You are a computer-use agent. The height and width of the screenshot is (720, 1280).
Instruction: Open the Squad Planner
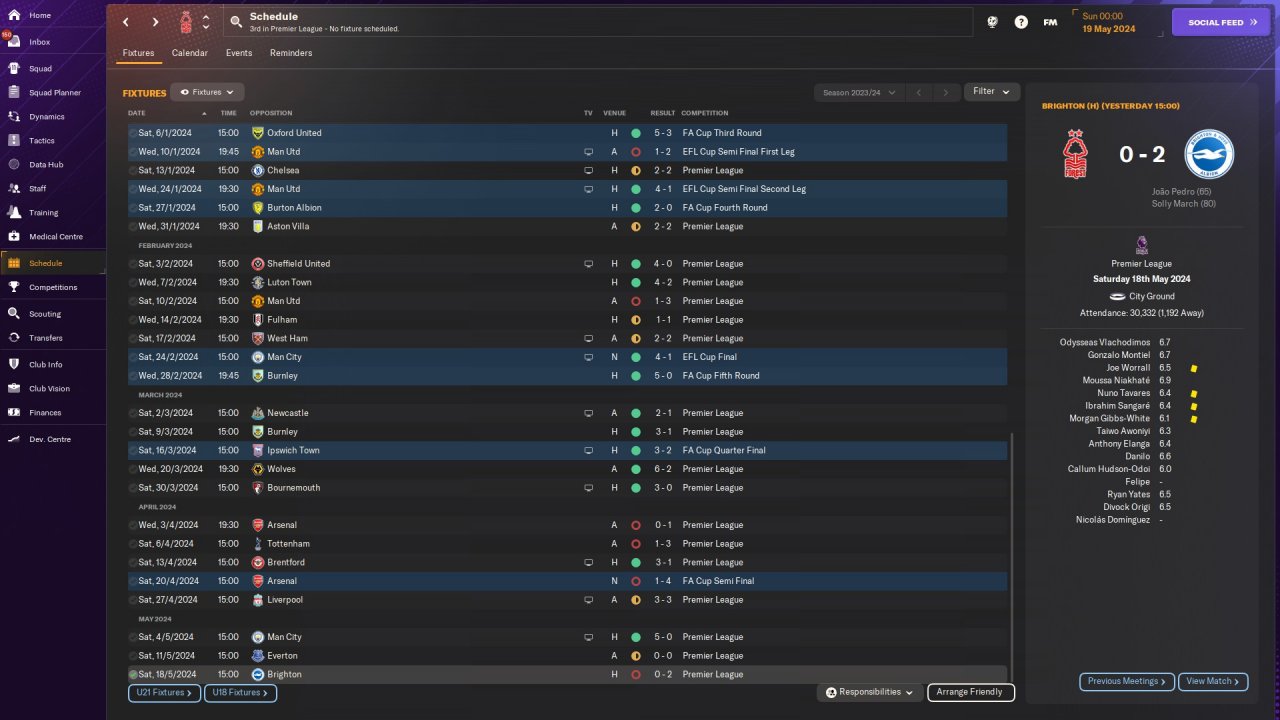click(55, 93)
